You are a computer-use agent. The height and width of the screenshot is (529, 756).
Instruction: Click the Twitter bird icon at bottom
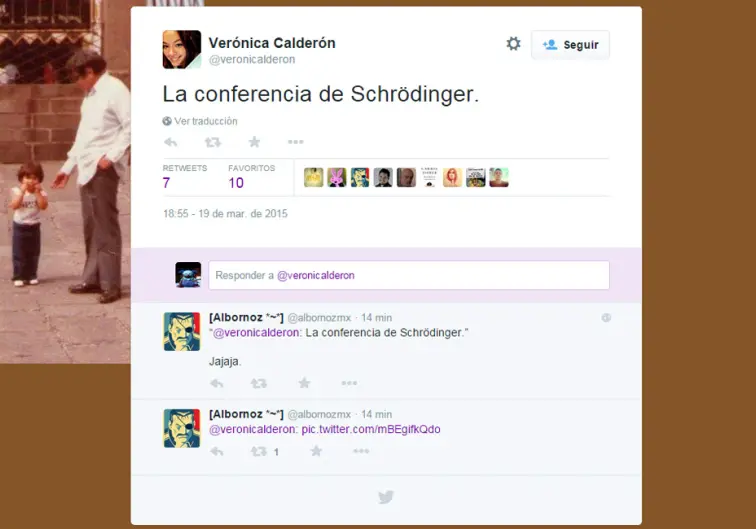tap(386, 497)
